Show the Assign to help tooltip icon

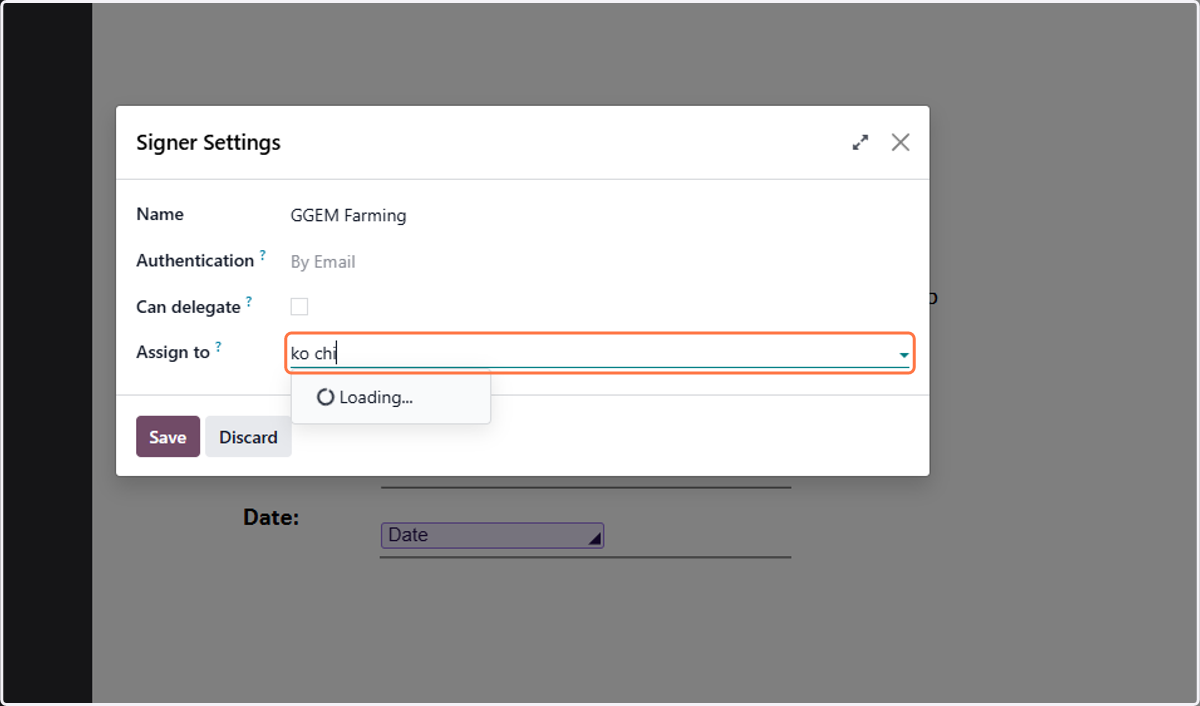click(x=218, y=347)
